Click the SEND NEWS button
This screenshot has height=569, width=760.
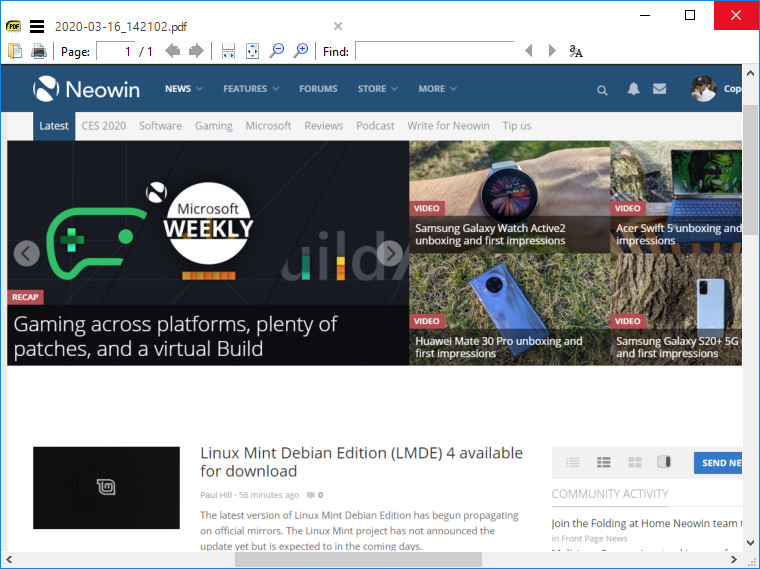718,463
